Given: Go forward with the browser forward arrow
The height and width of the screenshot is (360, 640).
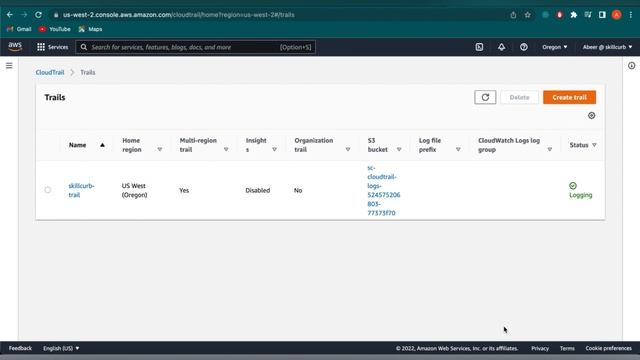Looking at the screenshot, I should point(24,15).
